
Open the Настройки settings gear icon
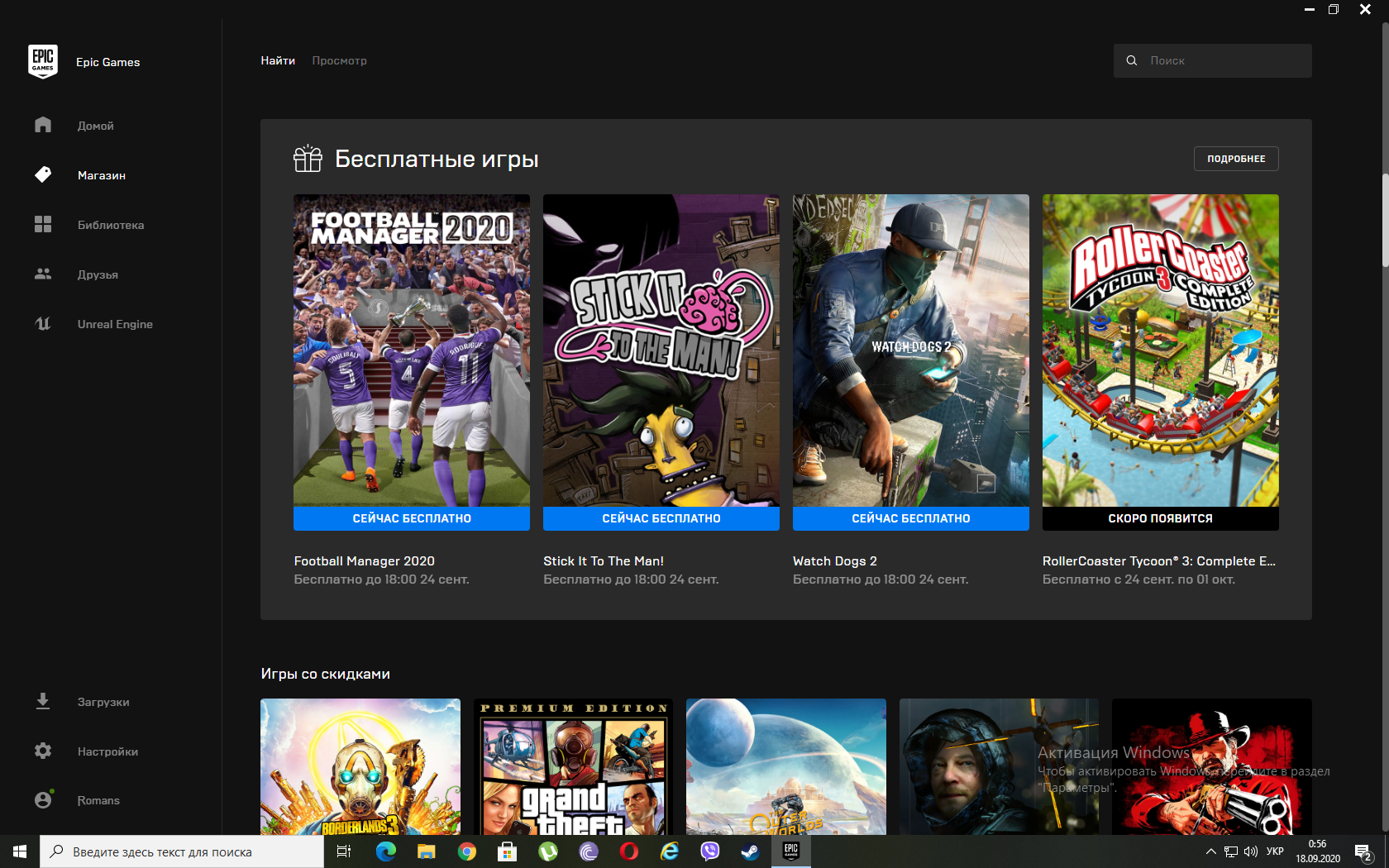tap(43, 751)
